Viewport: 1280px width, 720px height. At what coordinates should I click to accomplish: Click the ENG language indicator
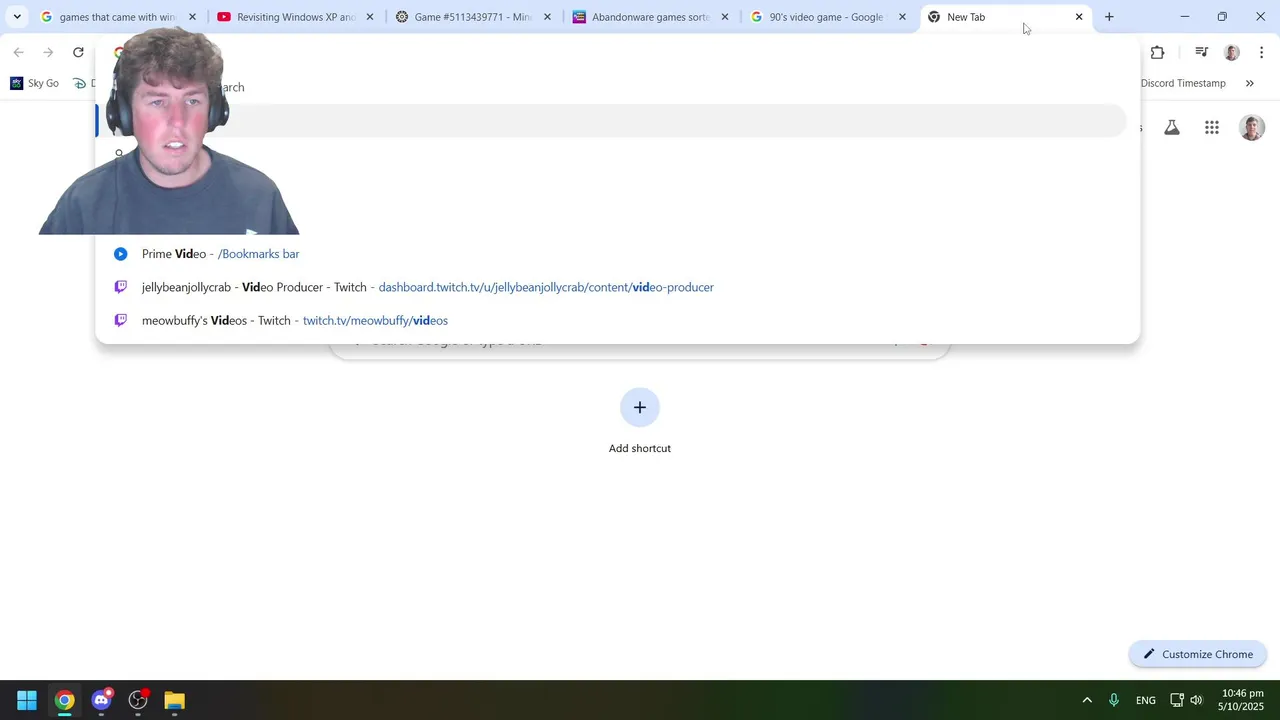pyautogui.click(x=1146, y=700)
